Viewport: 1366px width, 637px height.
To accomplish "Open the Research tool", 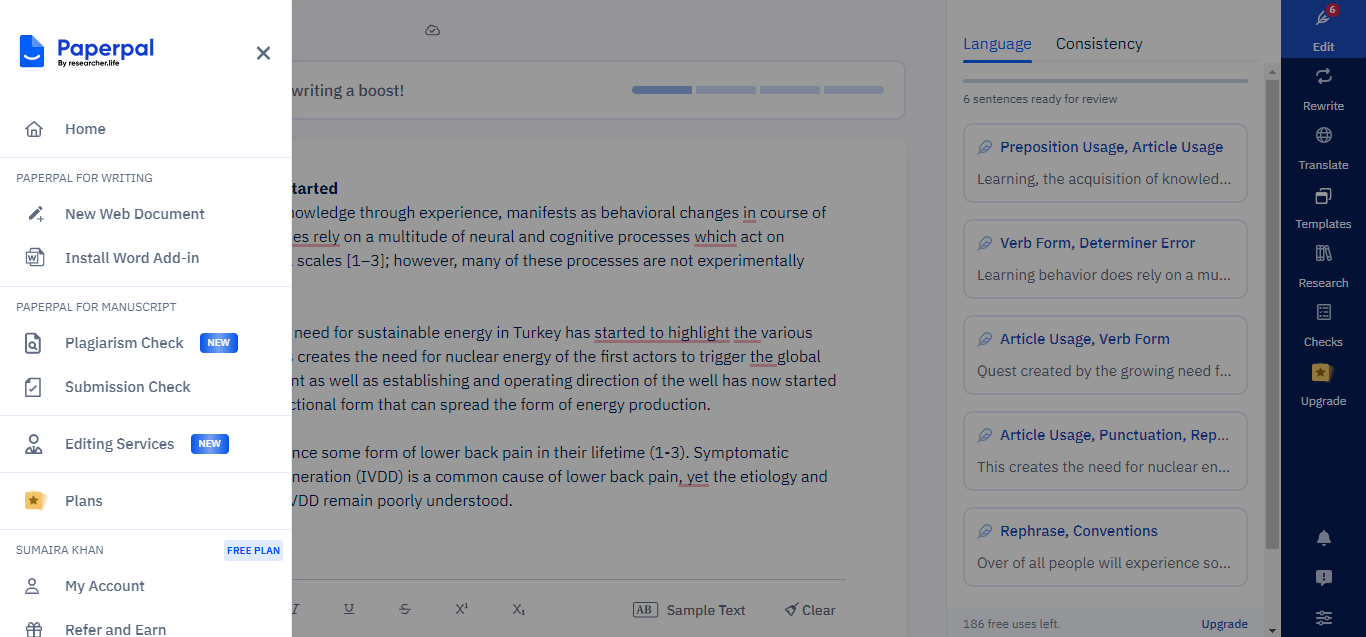I will point(1323,254).
